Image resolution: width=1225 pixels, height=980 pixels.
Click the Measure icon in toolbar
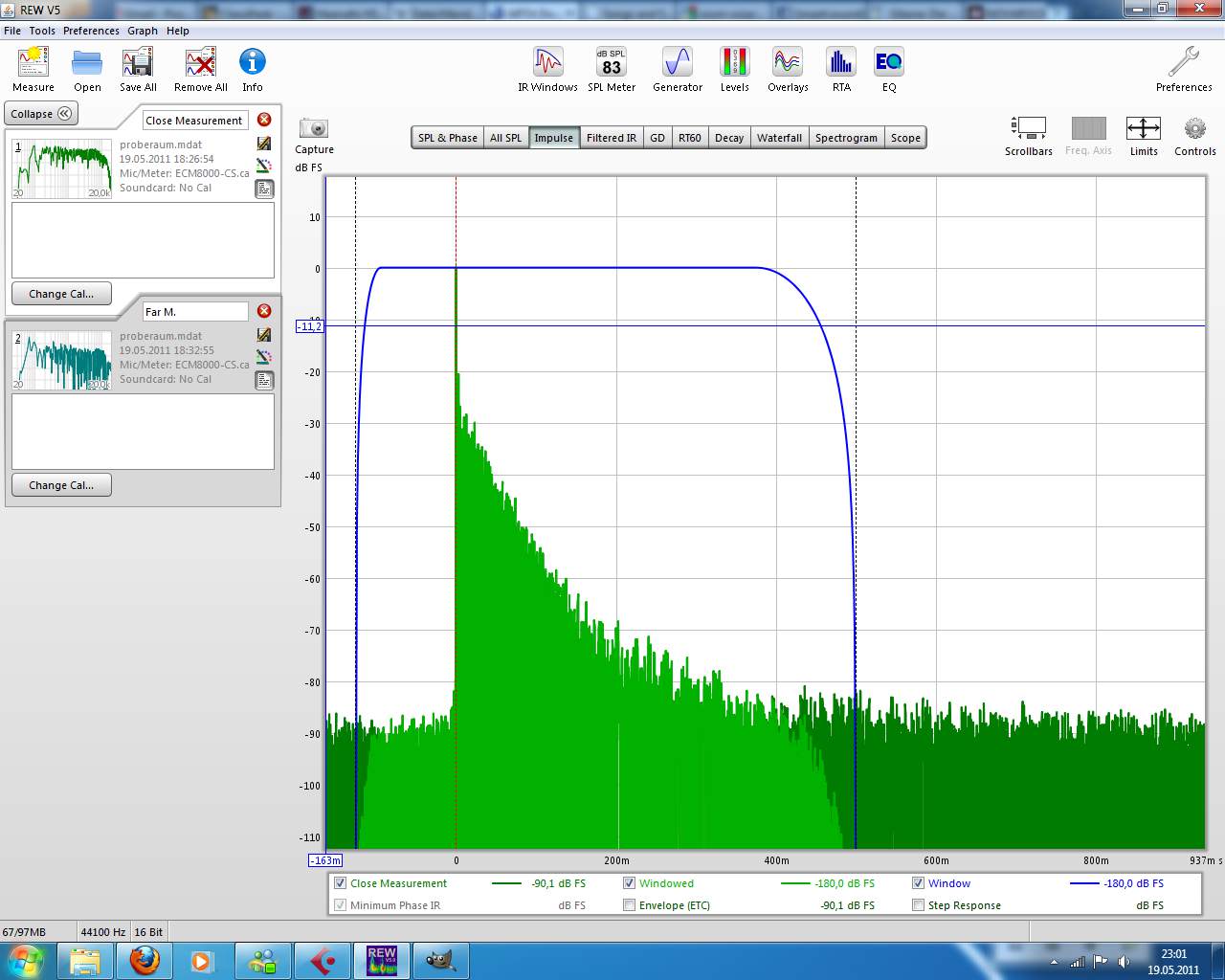(x=33, y=70)
